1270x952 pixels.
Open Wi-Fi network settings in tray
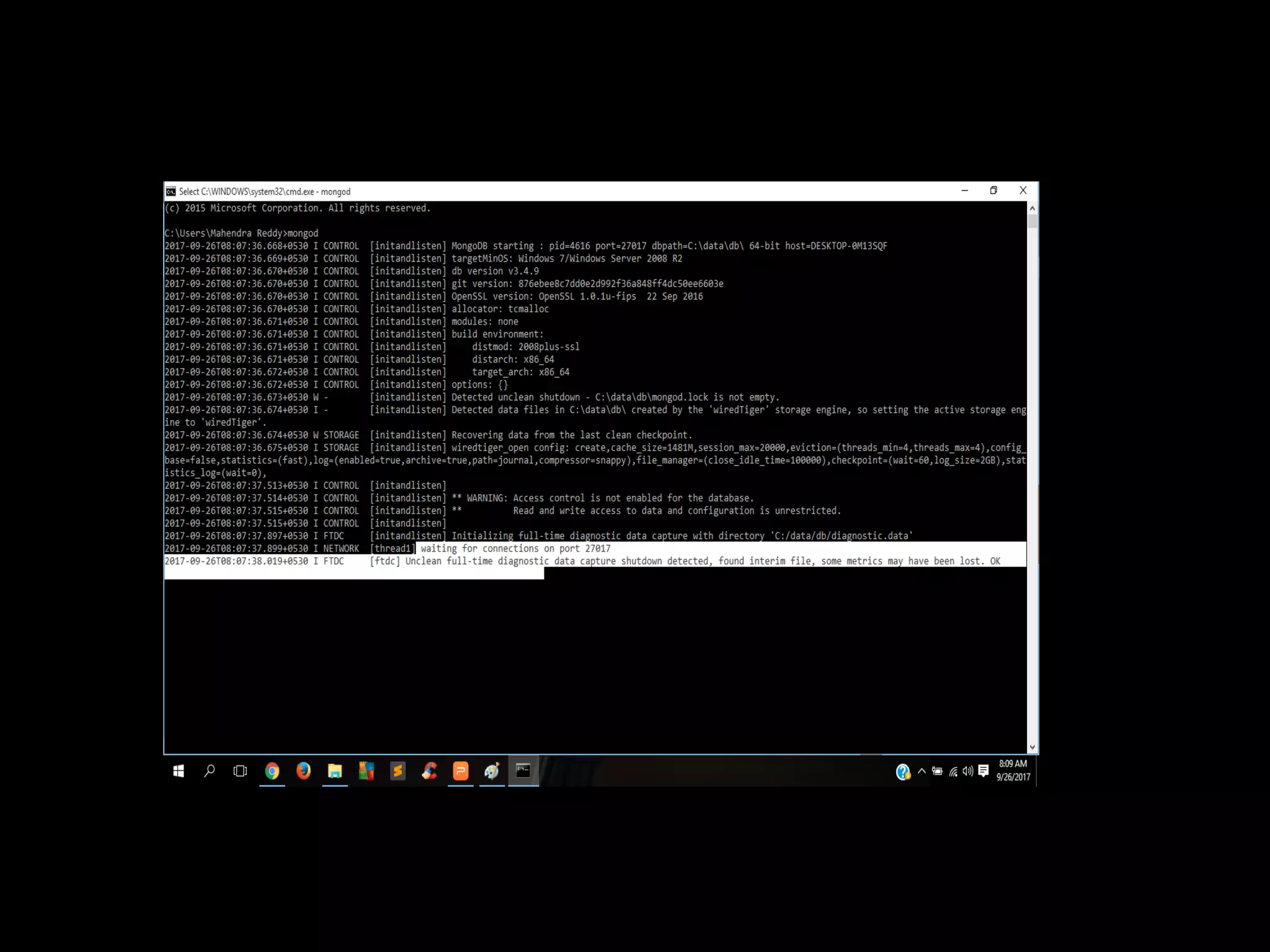point(953,772)
